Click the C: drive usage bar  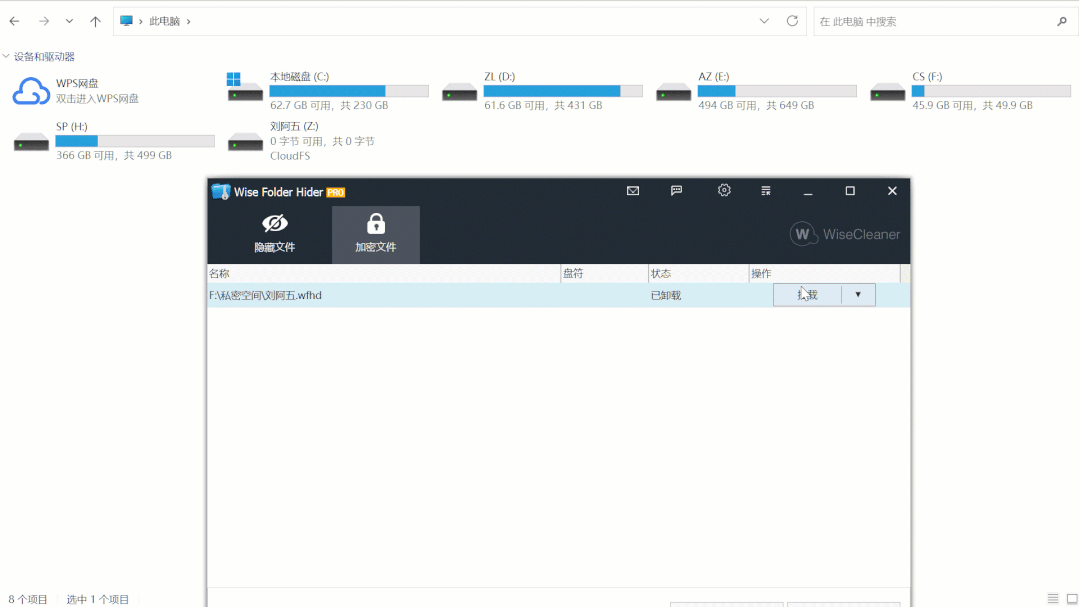349,91
